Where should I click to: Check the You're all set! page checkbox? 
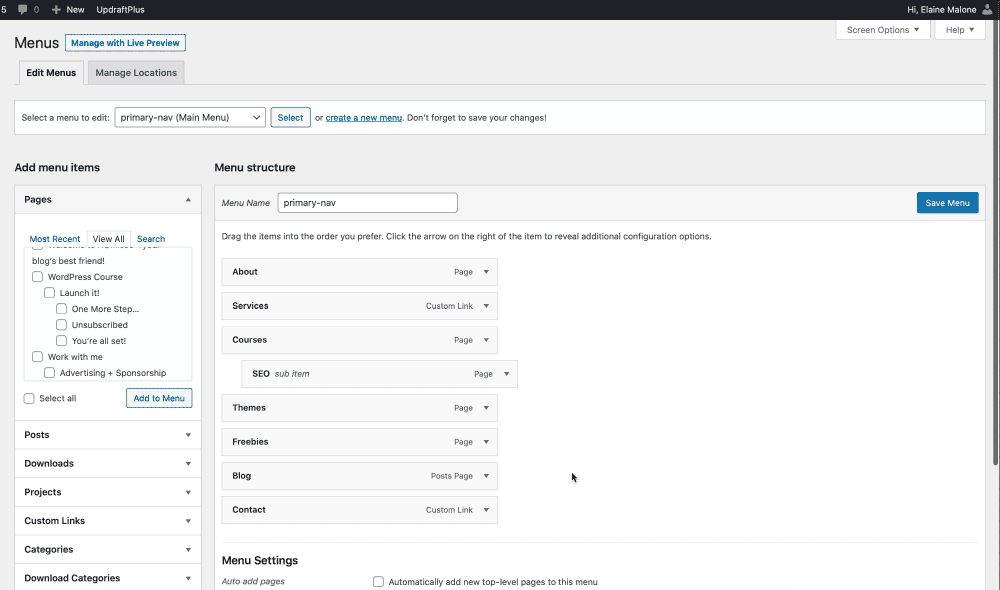click(61, 341)
